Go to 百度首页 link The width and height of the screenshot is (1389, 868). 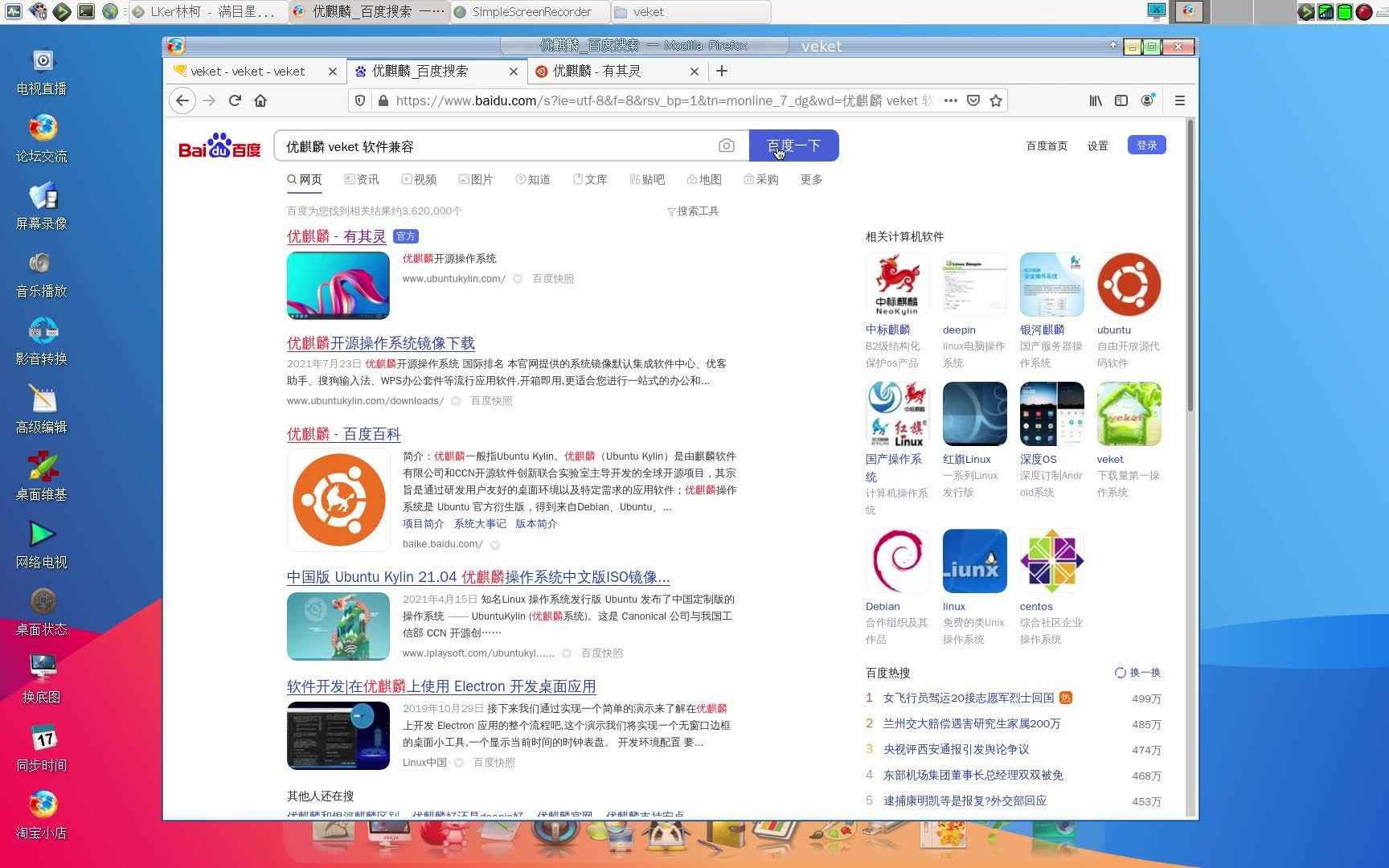click(1047, 145)
